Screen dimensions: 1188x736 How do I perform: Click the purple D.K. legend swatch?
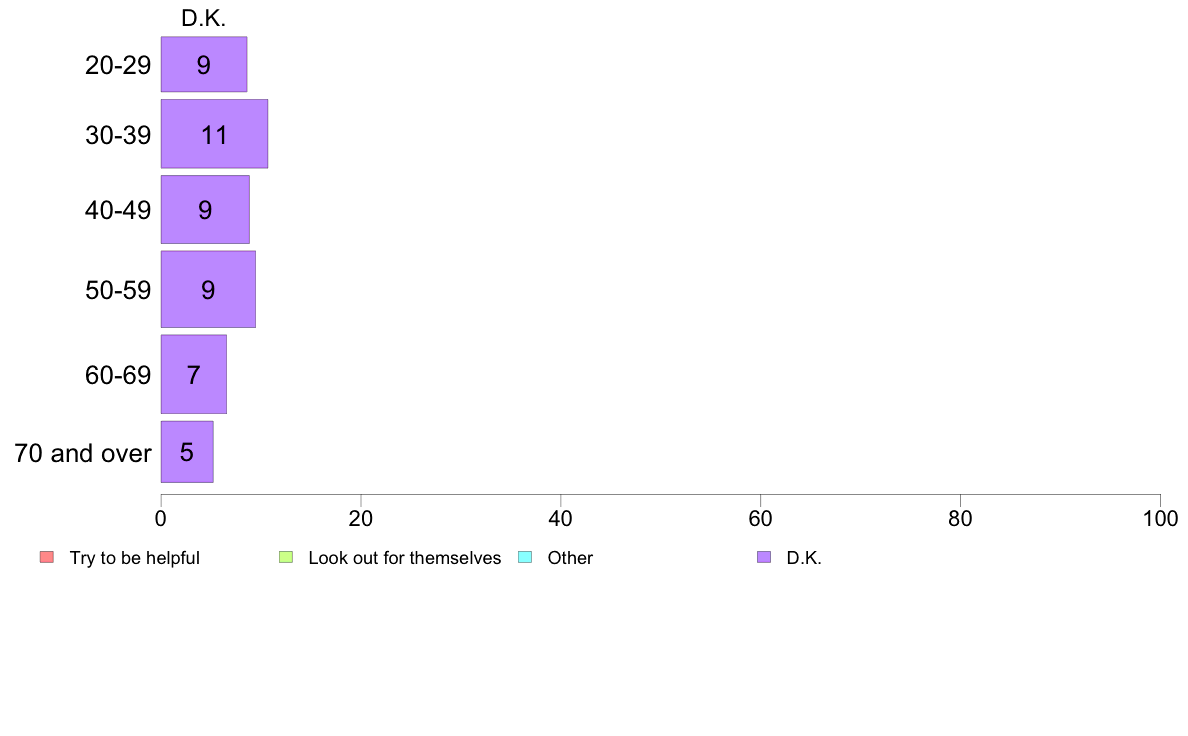764,557
